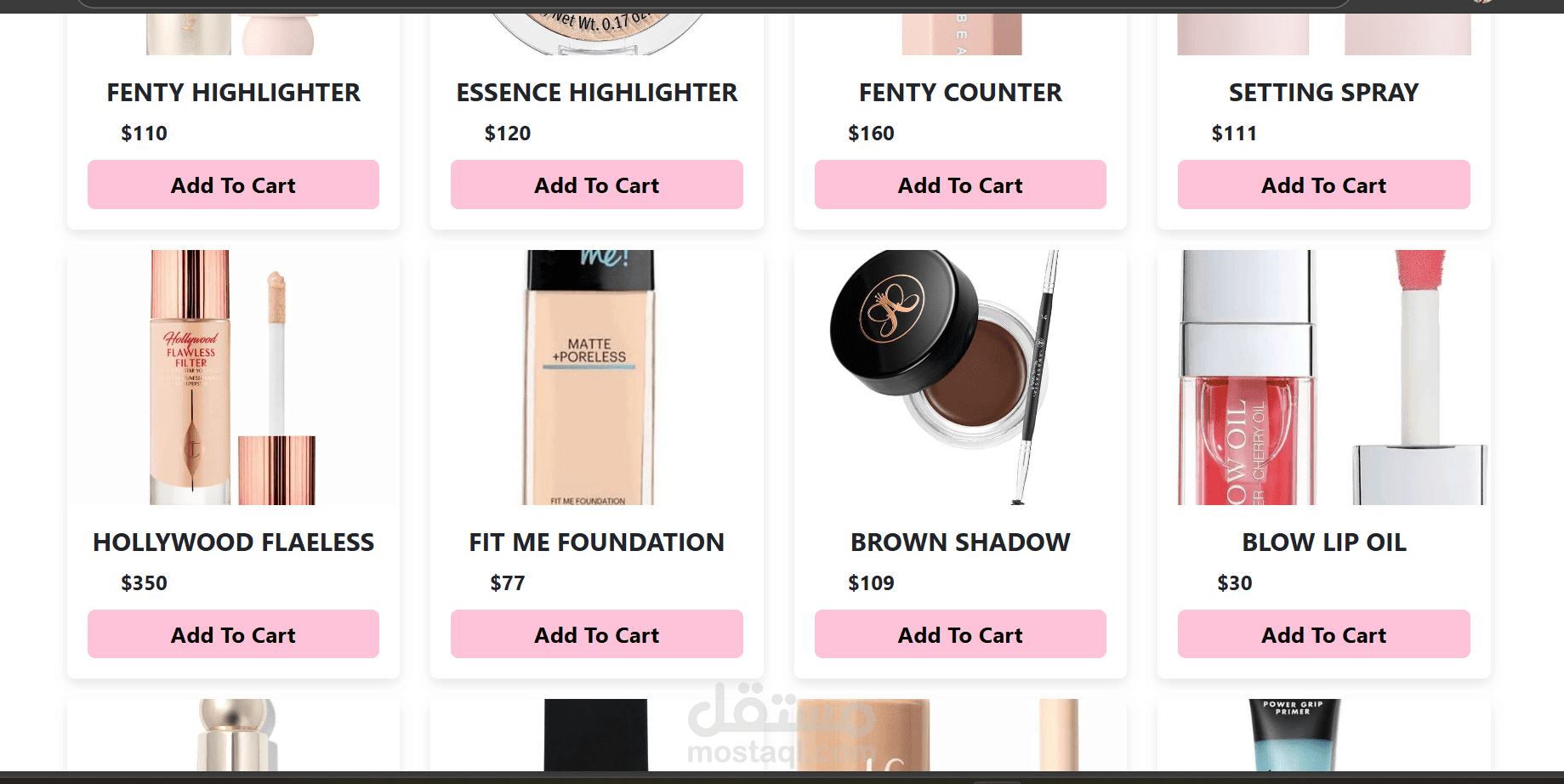1564x784 pixels.
Task: Click the SETTING SPRAY product title
Action: coord(1324,93)
